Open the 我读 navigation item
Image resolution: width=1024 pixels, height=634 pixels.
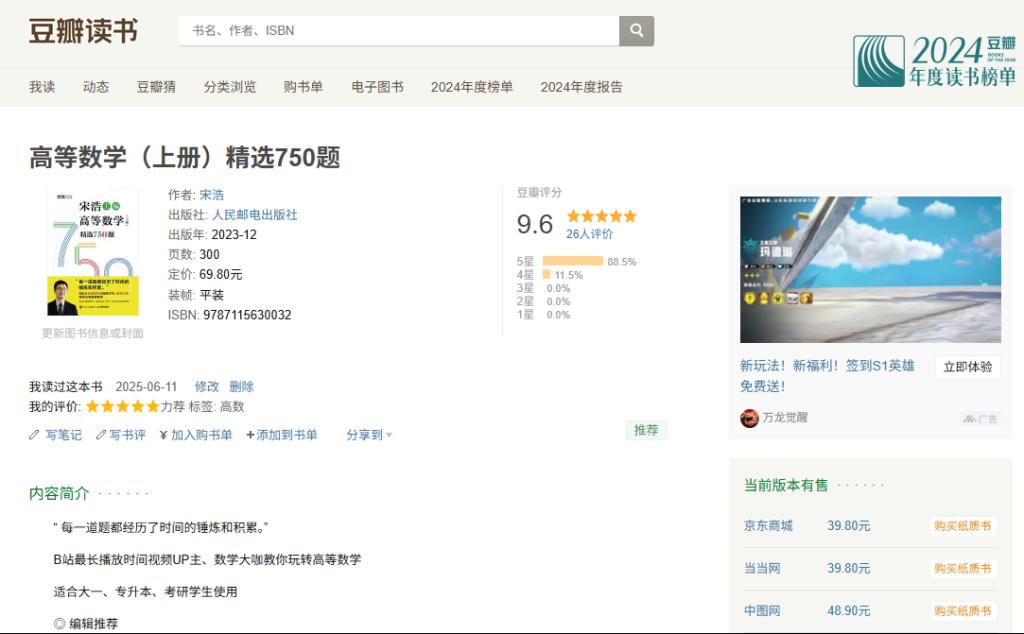click(42, 87)
